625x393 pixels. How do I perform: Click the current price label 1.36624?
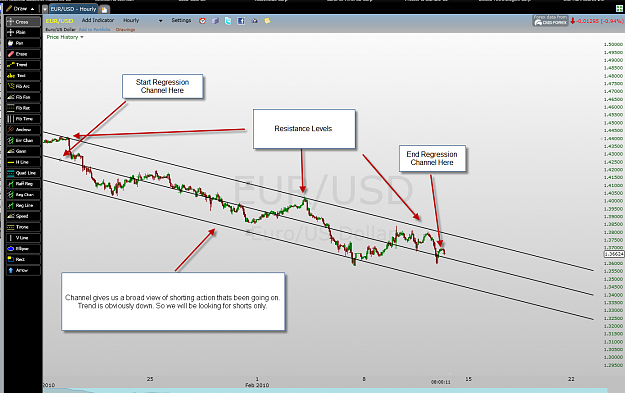coord(614,254)
